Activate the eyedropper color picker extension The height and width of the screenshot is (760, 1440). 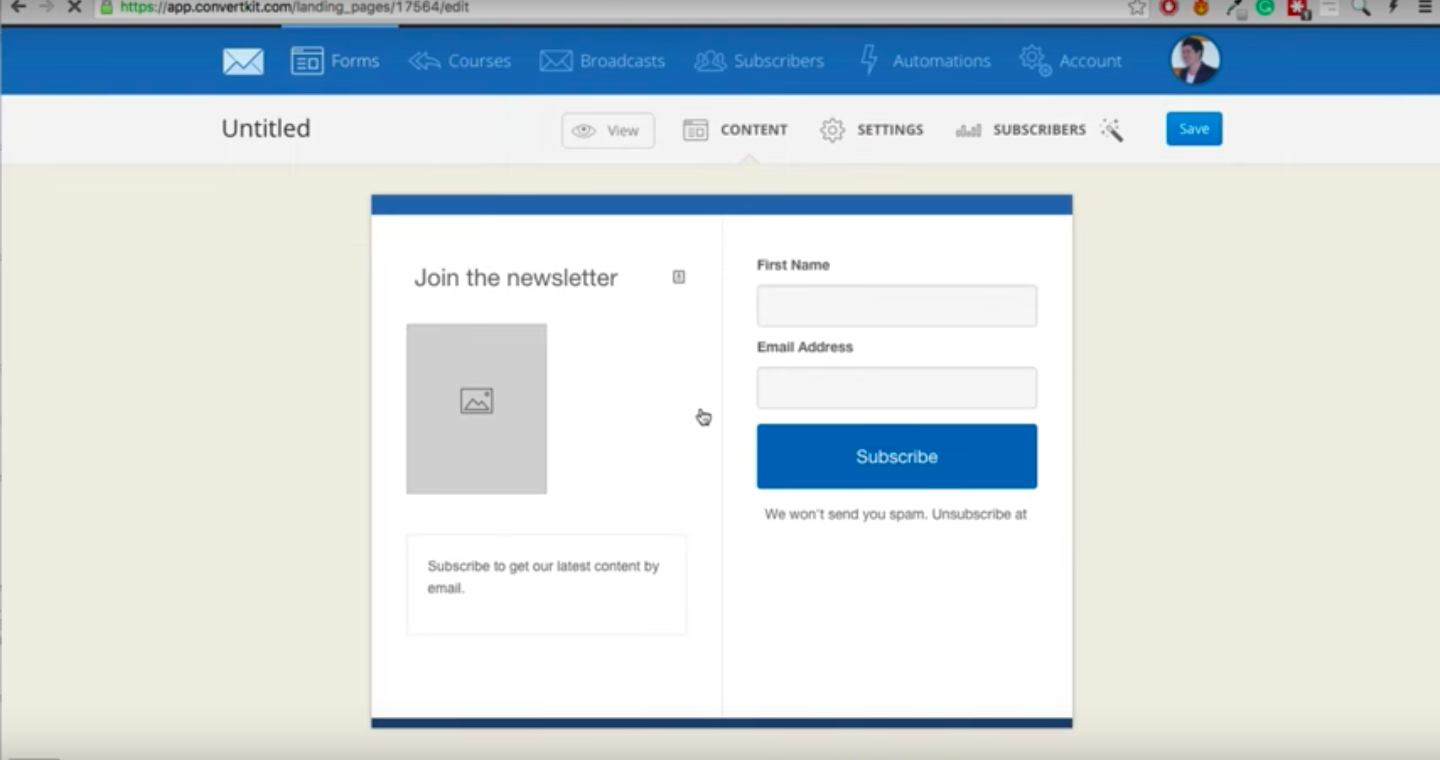point(1236,8)
